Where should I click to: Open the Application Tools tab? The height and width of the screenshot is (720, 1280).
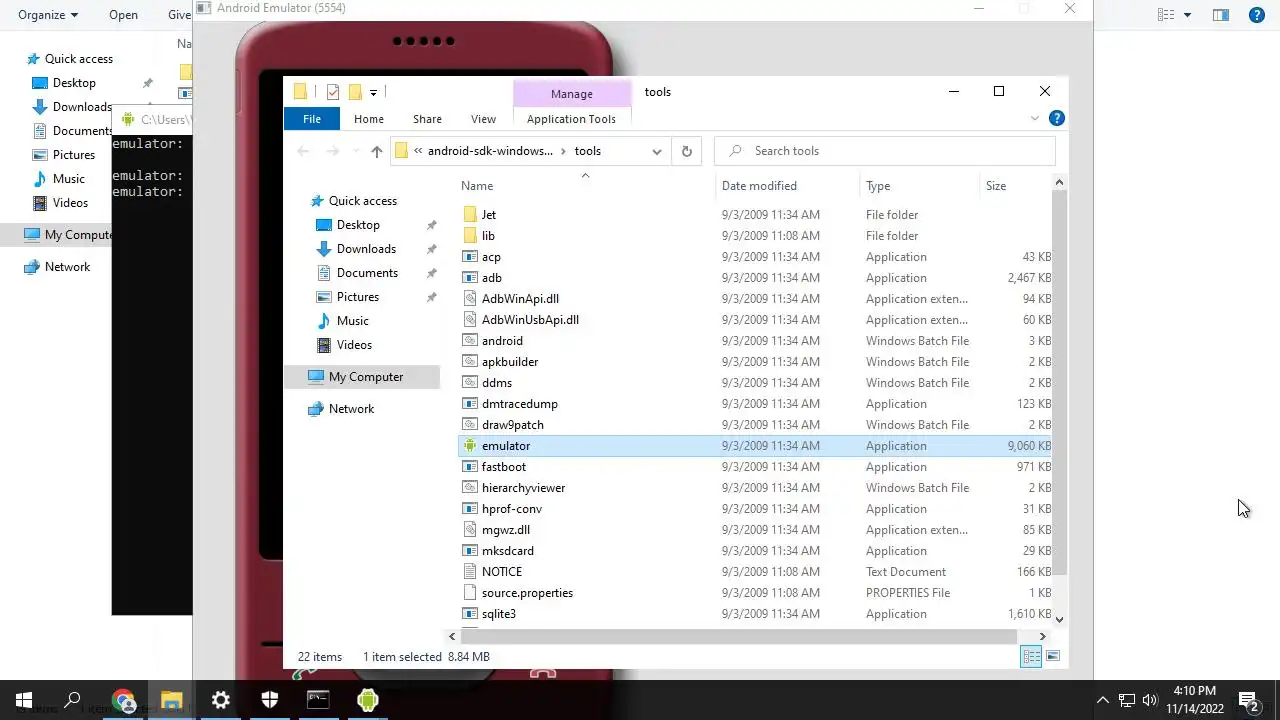point(571,119)
